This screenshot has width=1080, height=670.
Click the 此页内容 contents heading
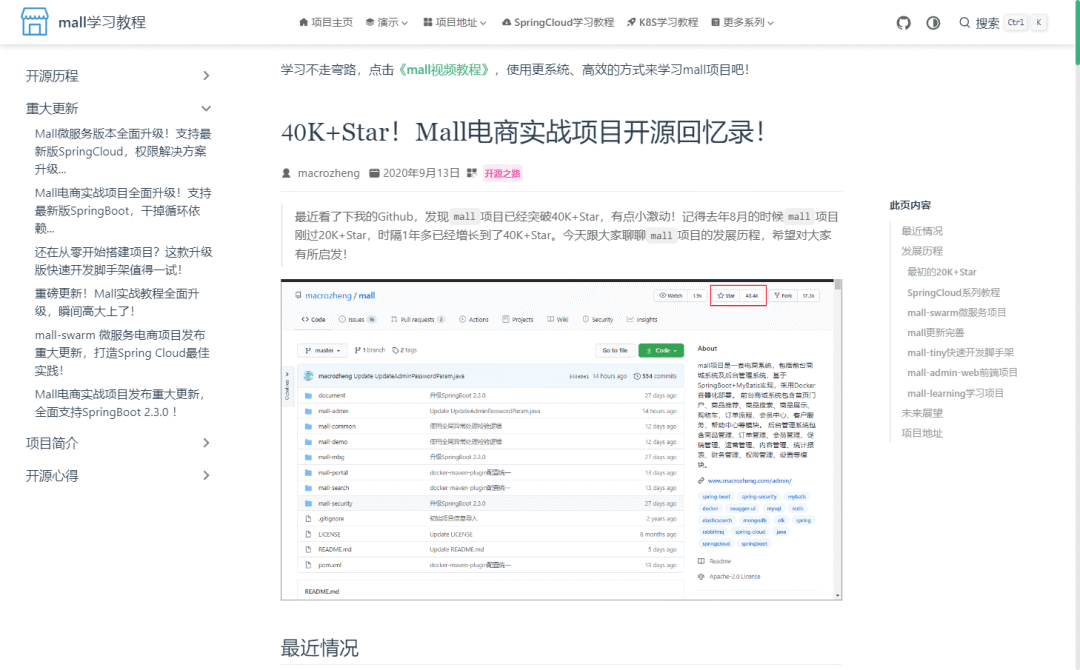(x=910, y=205)
